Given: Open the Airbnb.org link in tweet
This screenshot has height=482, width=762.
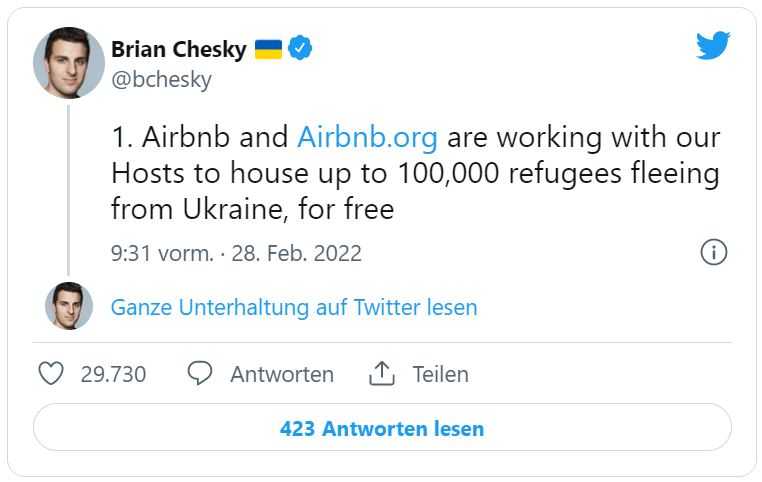Looking at the screenshot, I should [367, 137].
